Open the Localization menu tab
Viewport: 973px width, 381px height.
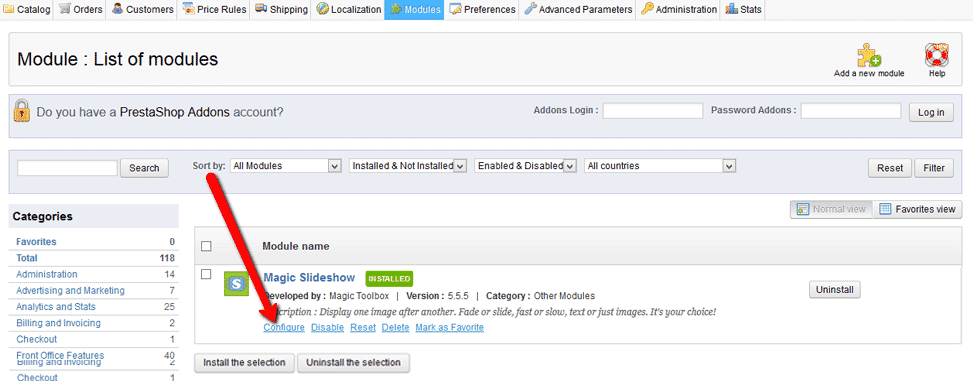[348, 9]
